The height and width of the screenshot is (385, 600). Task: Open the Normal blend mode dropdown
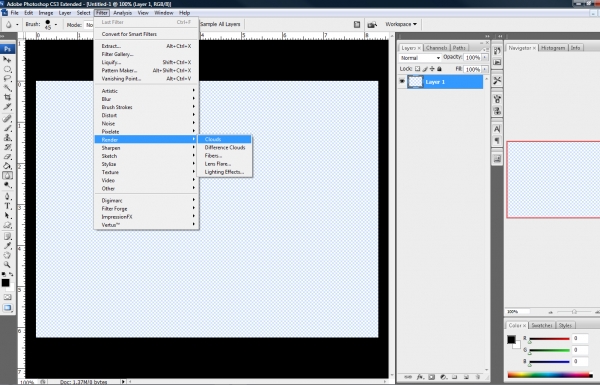[x=420, y=58]
